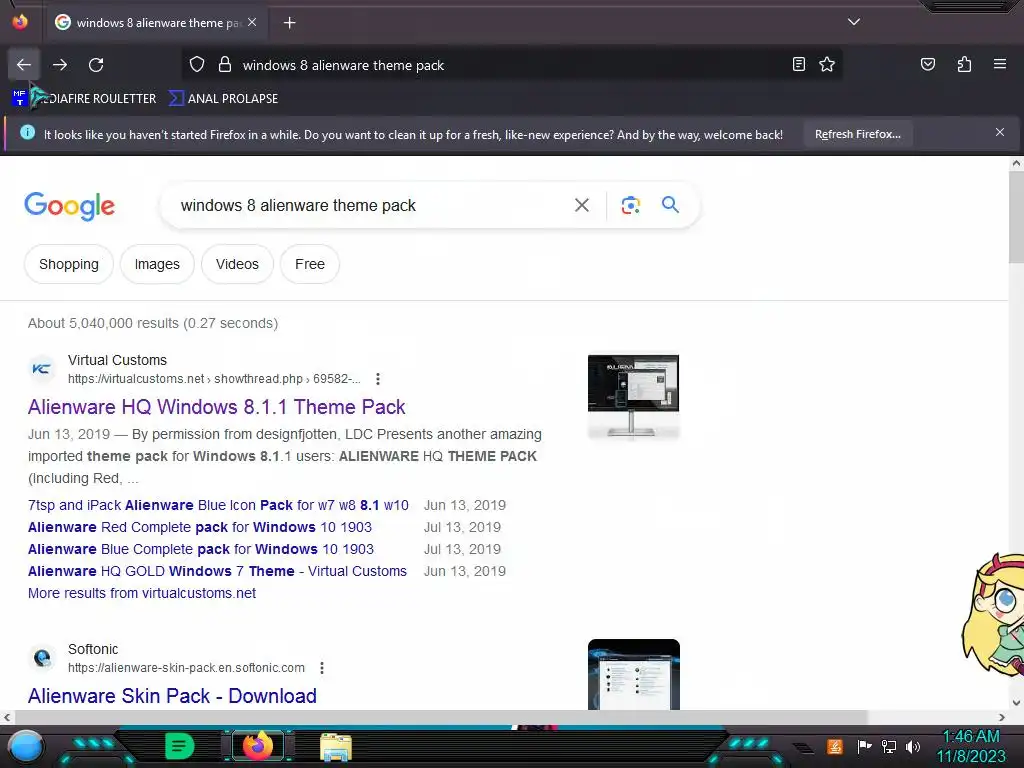1024x768 pixels.
Task: Select the Shopping filter chip
Action: (69, 264)
